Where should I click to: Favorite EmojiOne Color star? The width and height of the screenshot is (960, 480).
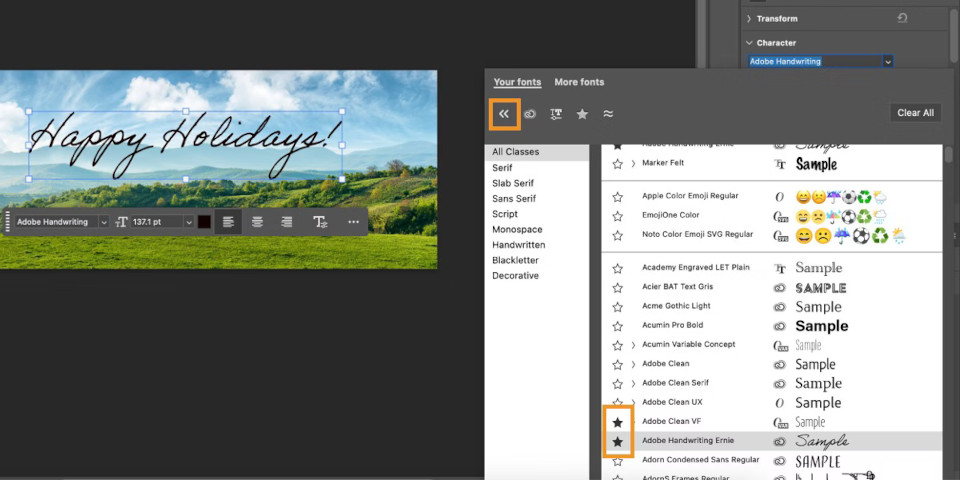[x=618, y=216]
